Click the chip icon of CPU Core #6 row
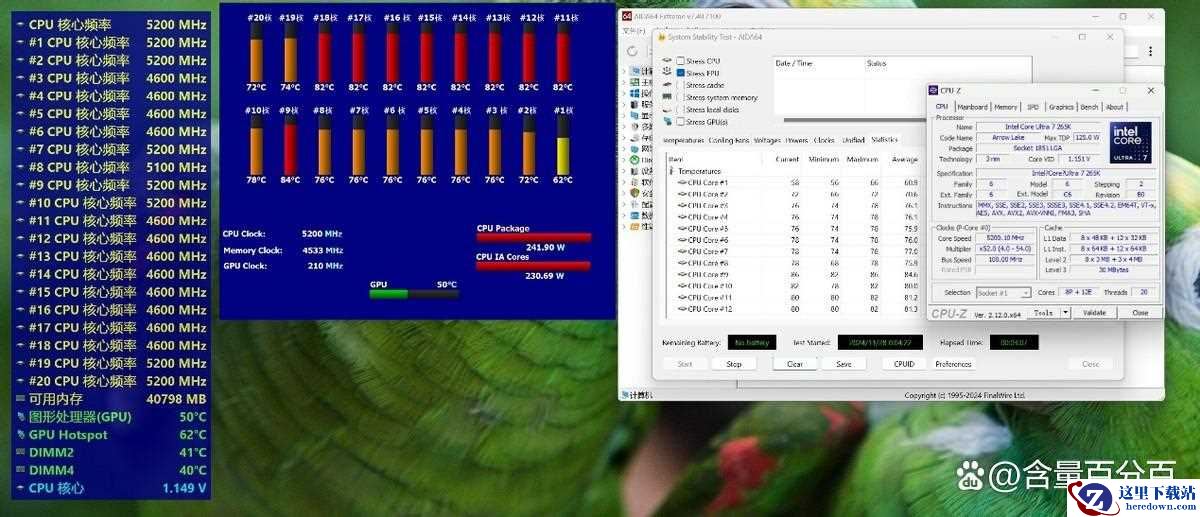 [x=682, y=240]
